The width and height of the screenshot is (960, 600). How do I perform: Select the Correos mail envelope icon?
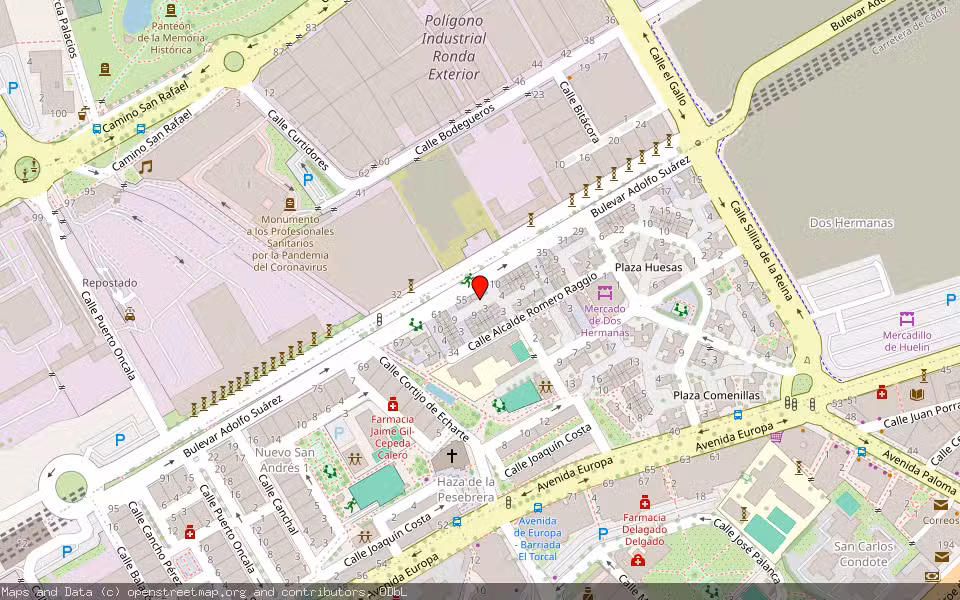940,505
